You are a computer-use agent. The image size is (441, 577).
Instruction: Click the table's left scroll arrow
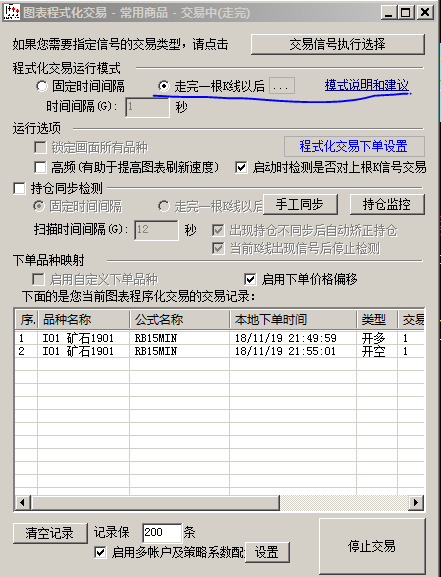[x=22, y=502]
